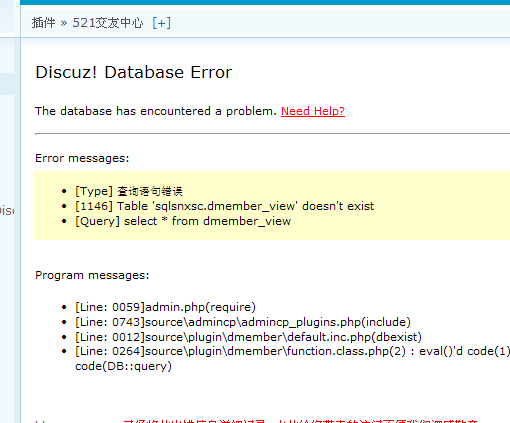Select the 521交友中心 breadcrumb item
The height and width of the screenshot is (423, 510).
[108, 23]
